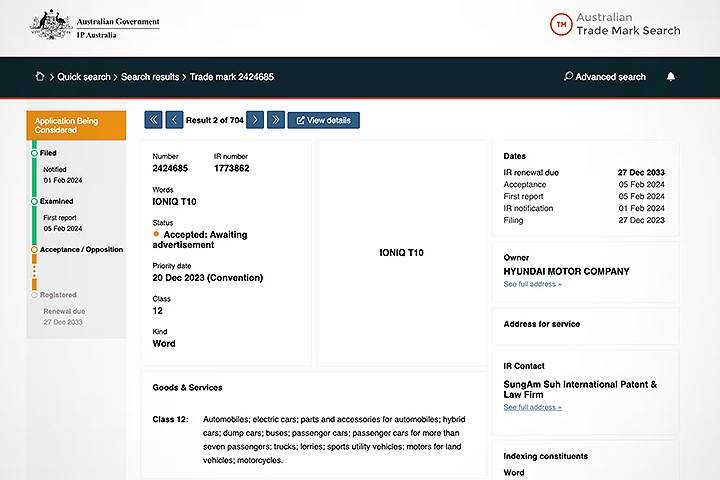This screenshot has height=480, width=720.
Task: Click Class 12 label in Goods & Services
Action: 170,419
